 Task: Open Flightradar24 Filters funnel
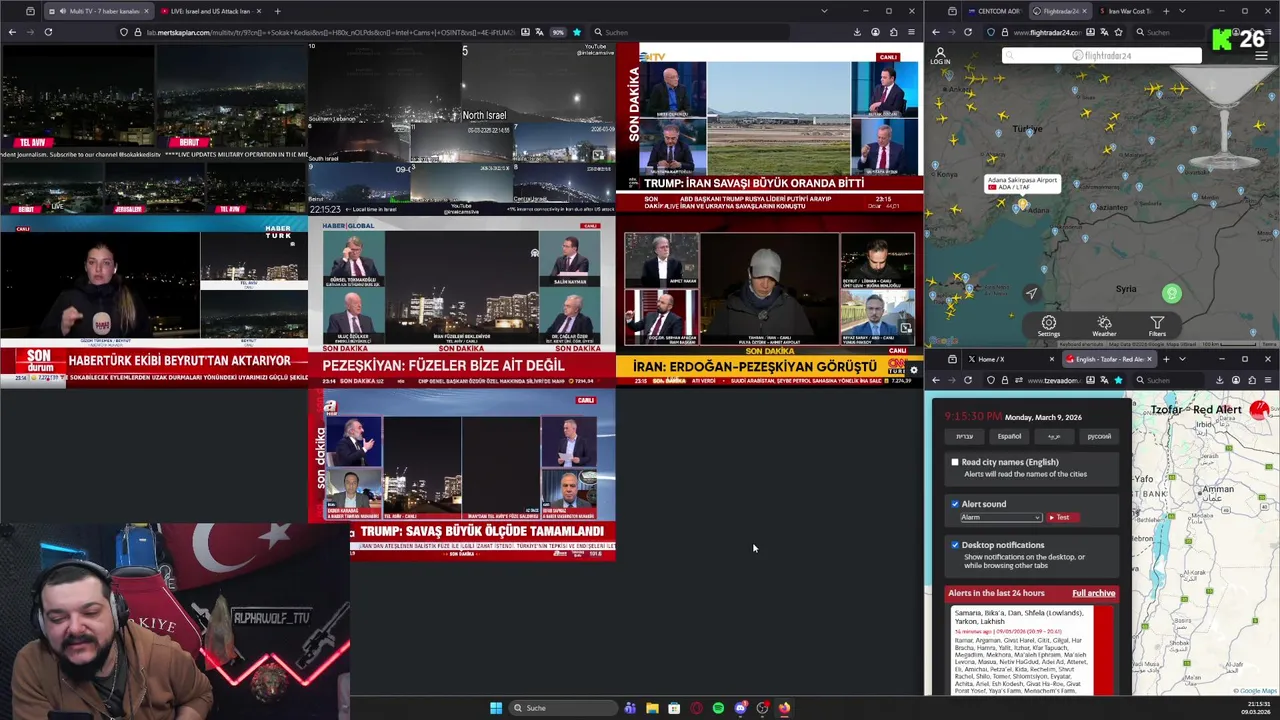click(x=1157, y=326)
